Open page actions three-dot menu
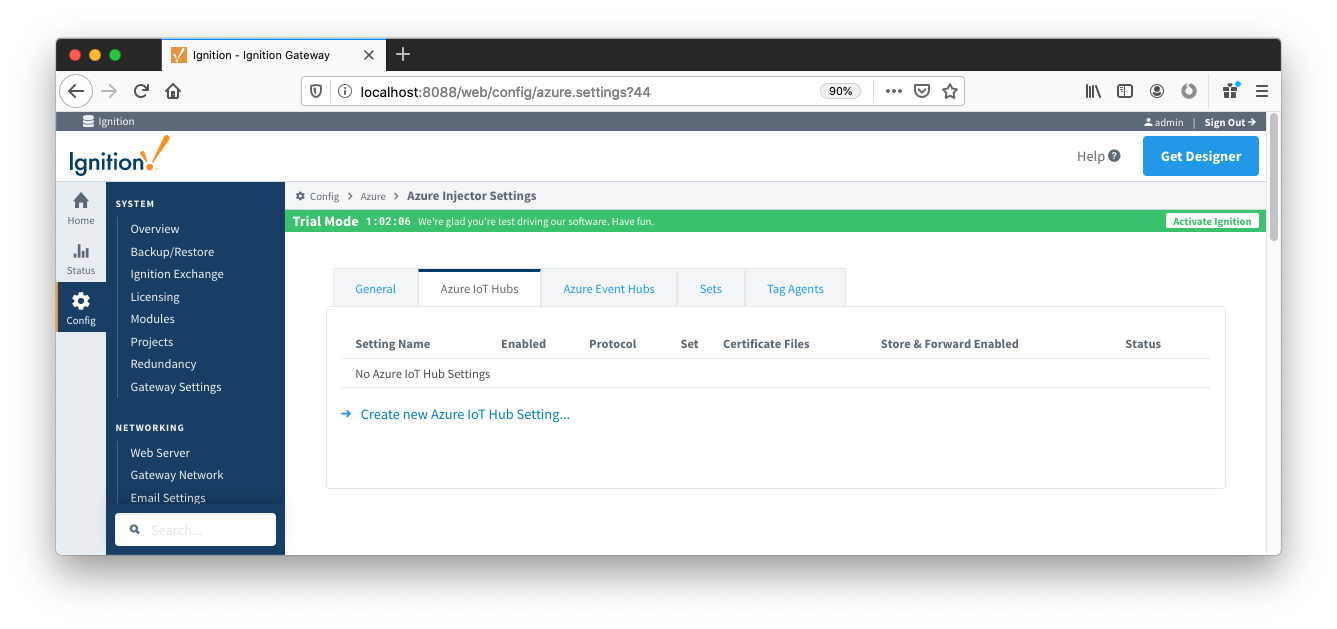The width and height of the screenshot is (1337, 629). [x=893, y=91]
